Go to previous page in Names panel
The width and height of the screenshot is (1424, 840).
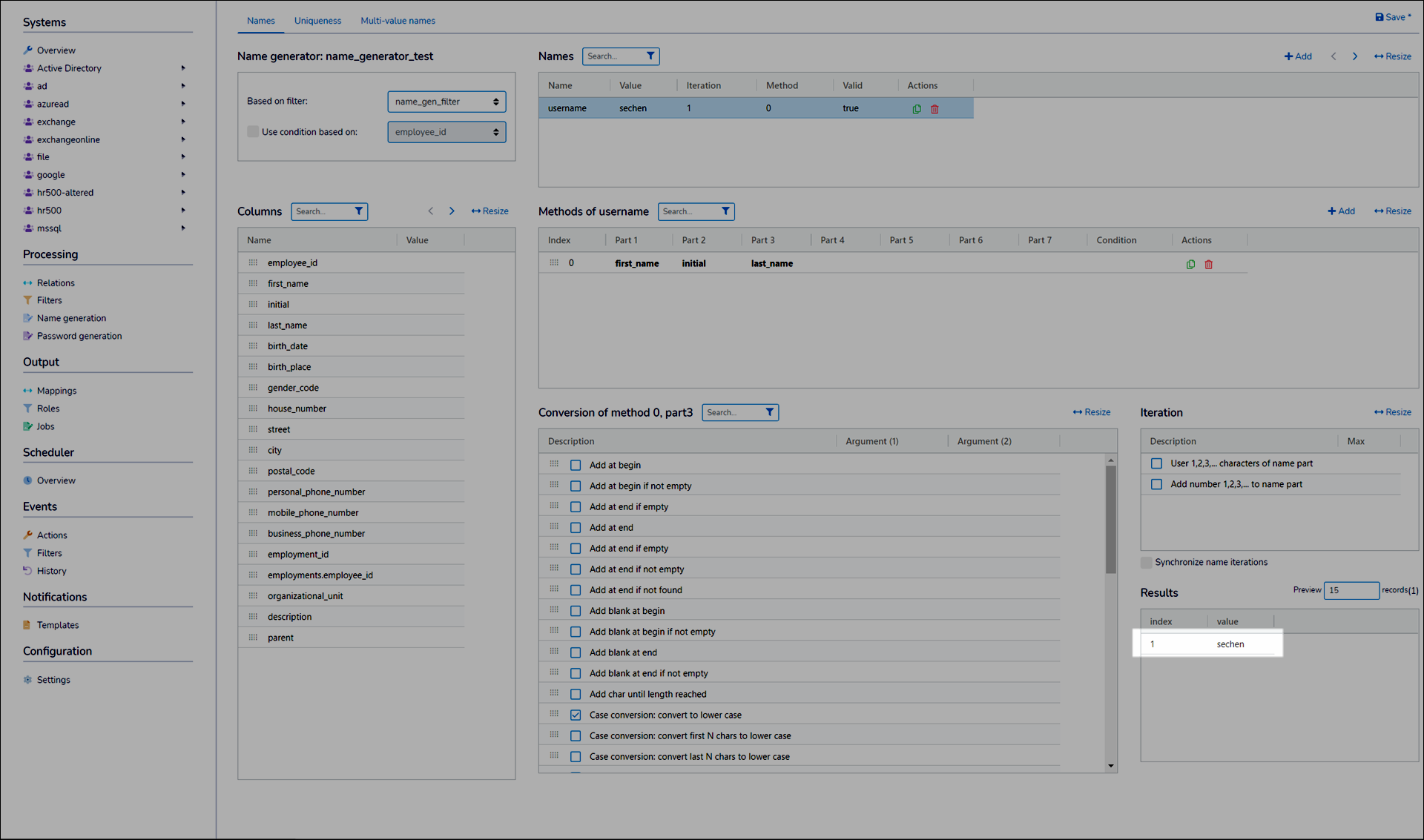[1334, 56]
